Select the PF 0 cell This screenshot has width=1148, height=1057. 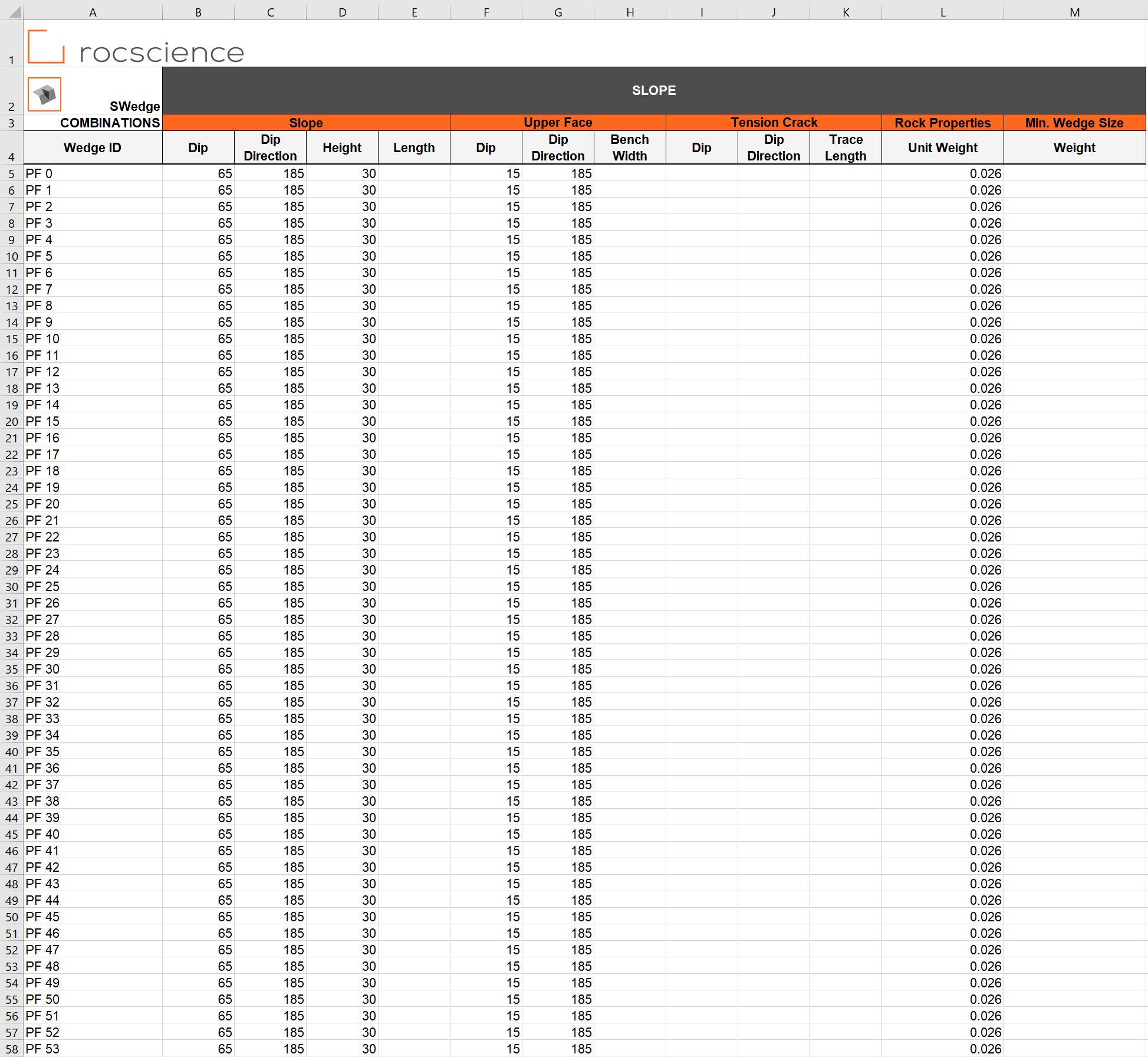point(93,173)
